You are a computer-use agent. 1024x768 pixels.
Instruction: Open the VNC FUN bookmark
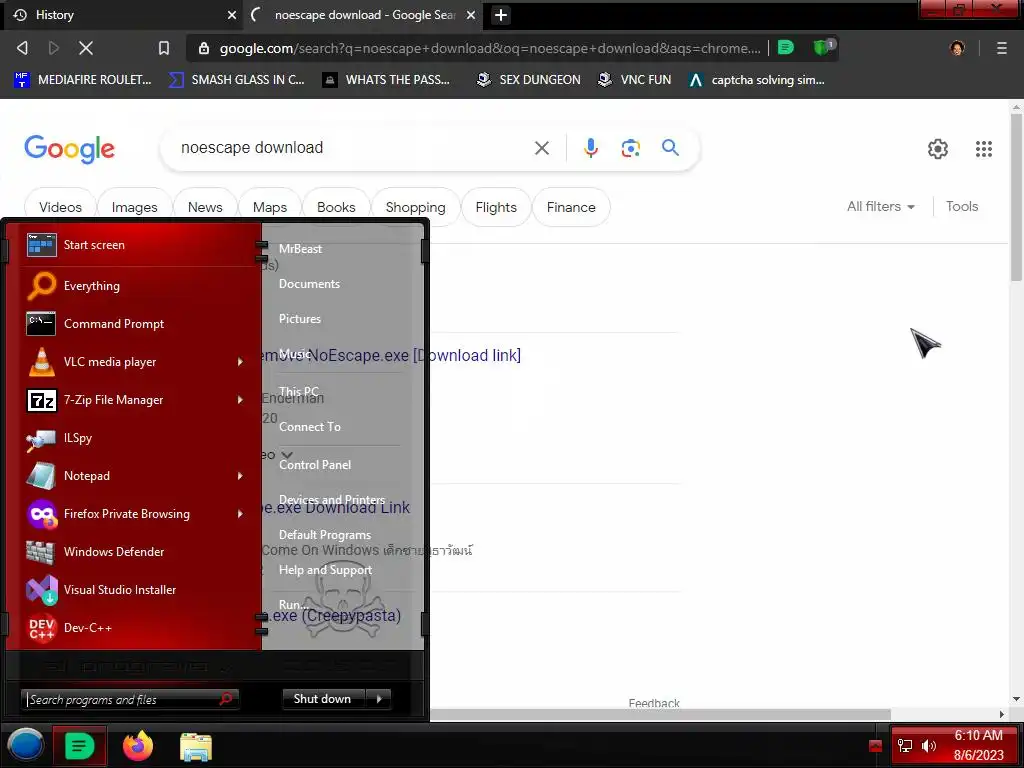tap(634, 80)
